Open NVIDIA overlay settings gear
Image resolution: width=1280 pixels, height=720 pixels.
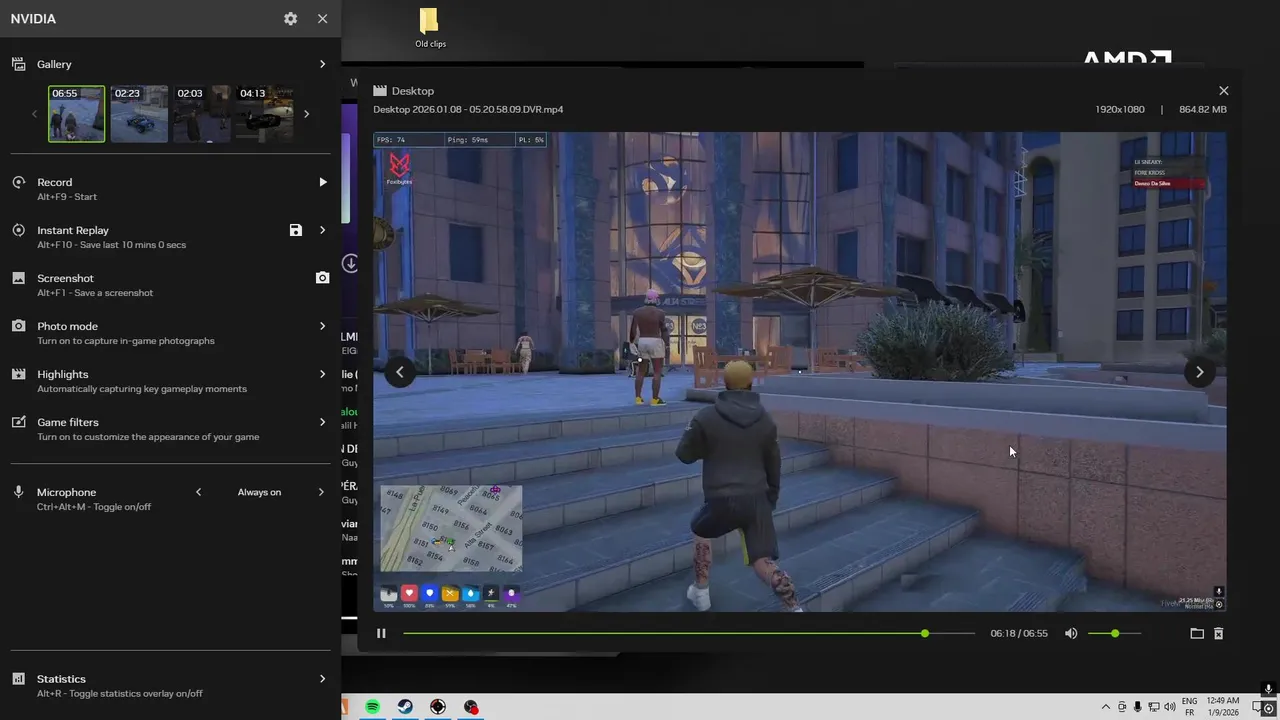tap(290, 19)
